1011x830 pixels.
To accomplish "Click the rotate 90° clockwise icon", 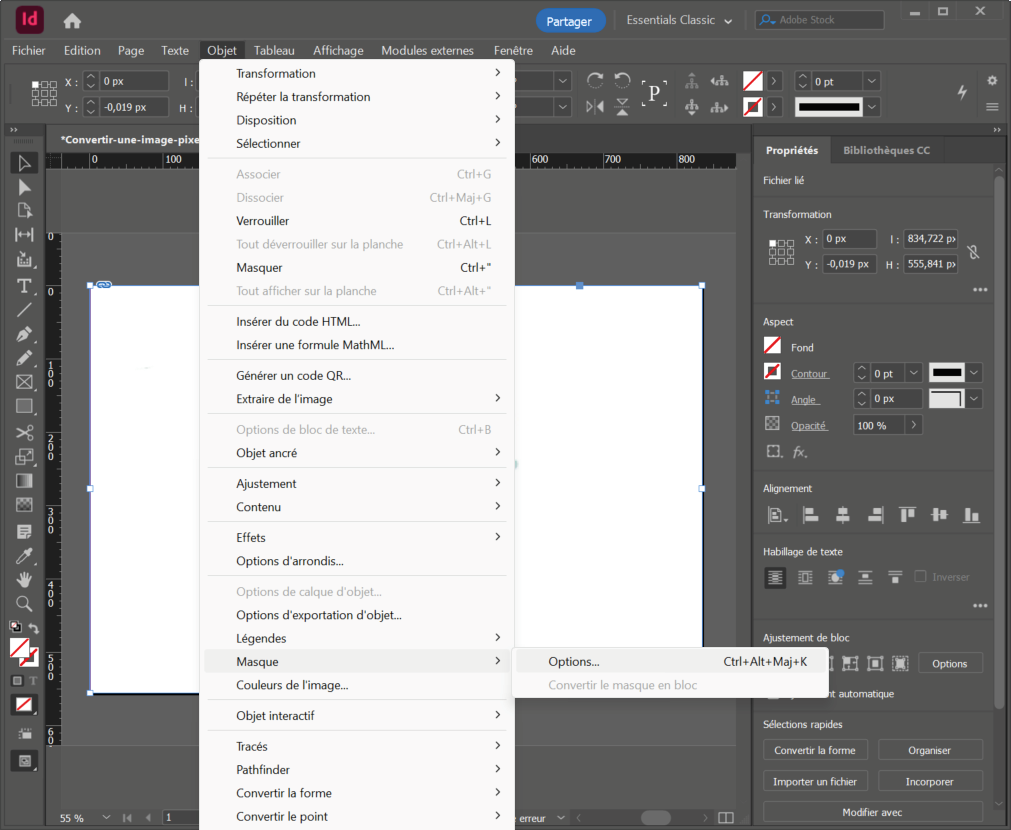I will tap(595, 81).
